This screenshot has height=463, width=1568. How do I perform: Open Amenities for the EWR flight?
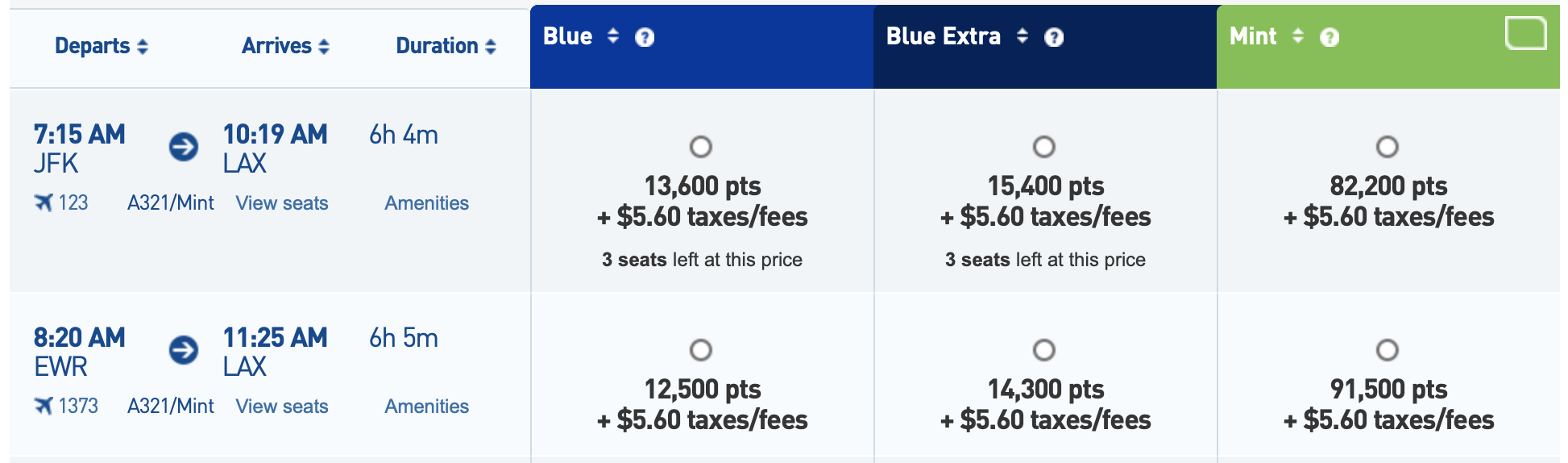click(x=427, y=407)
